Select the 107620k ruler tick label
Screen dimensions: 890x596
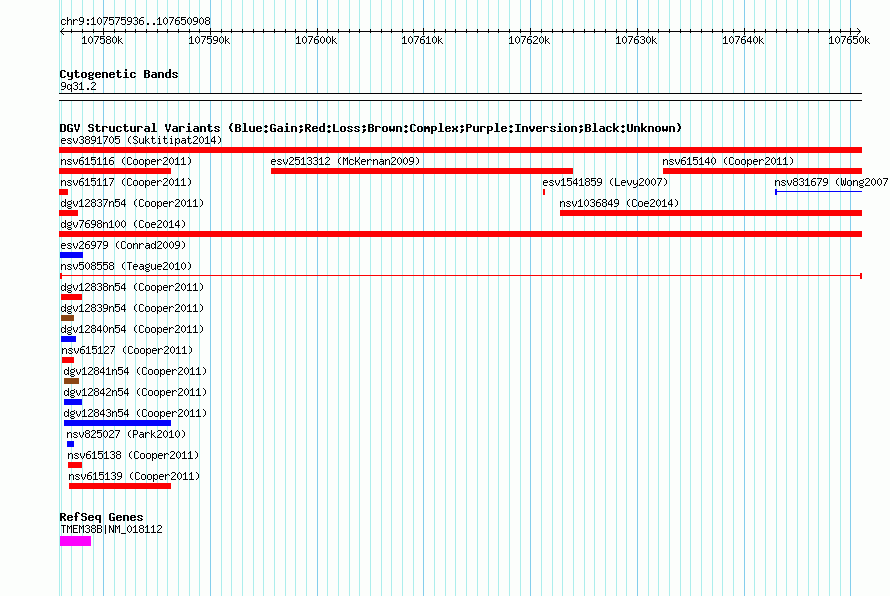point(529,40)
